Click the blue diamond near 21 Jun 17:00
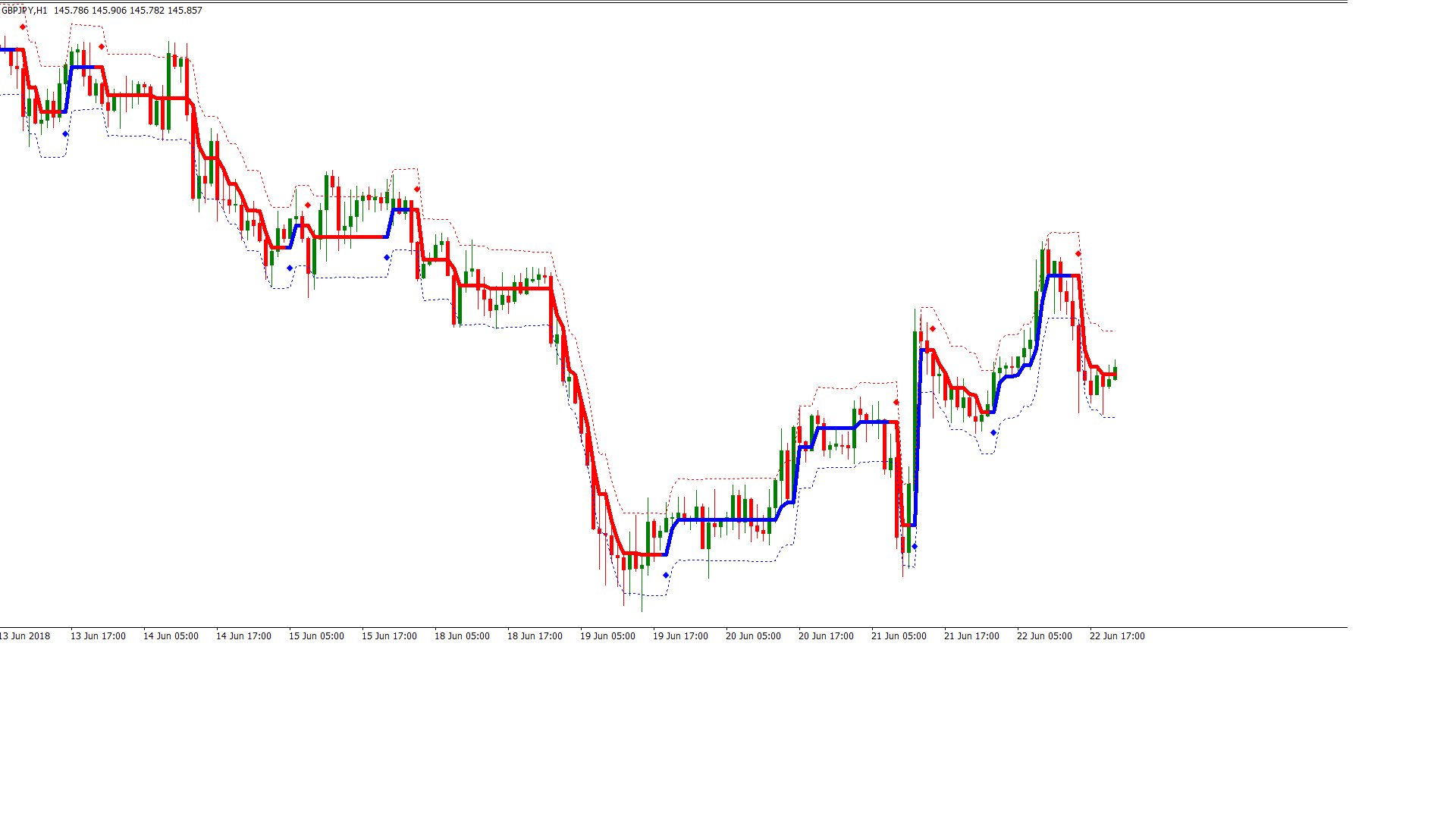The image size is (1456, 819). [993, 433]
